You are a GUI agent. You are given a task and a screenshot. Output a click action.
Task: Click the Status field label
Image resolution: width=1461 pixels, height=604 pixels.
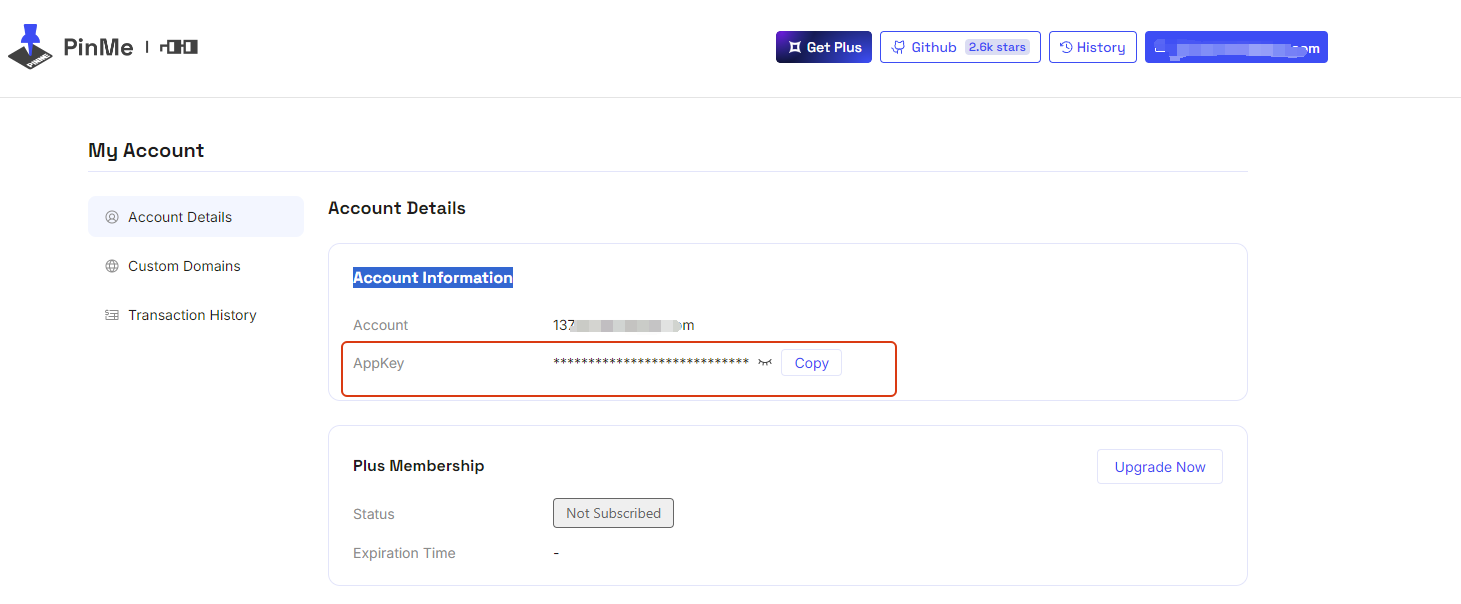click(x=374, y=514)
